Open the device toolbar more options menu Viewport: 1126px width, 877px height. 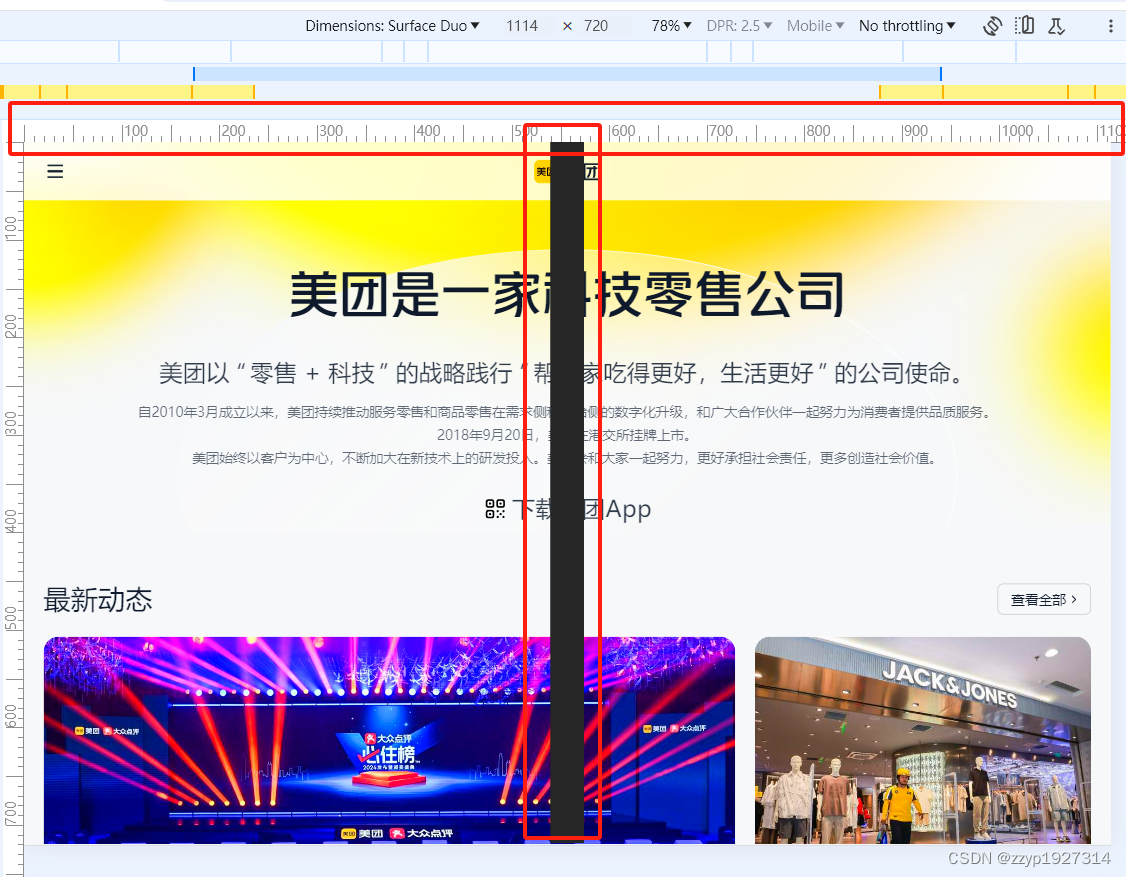tap(1111, 27)
